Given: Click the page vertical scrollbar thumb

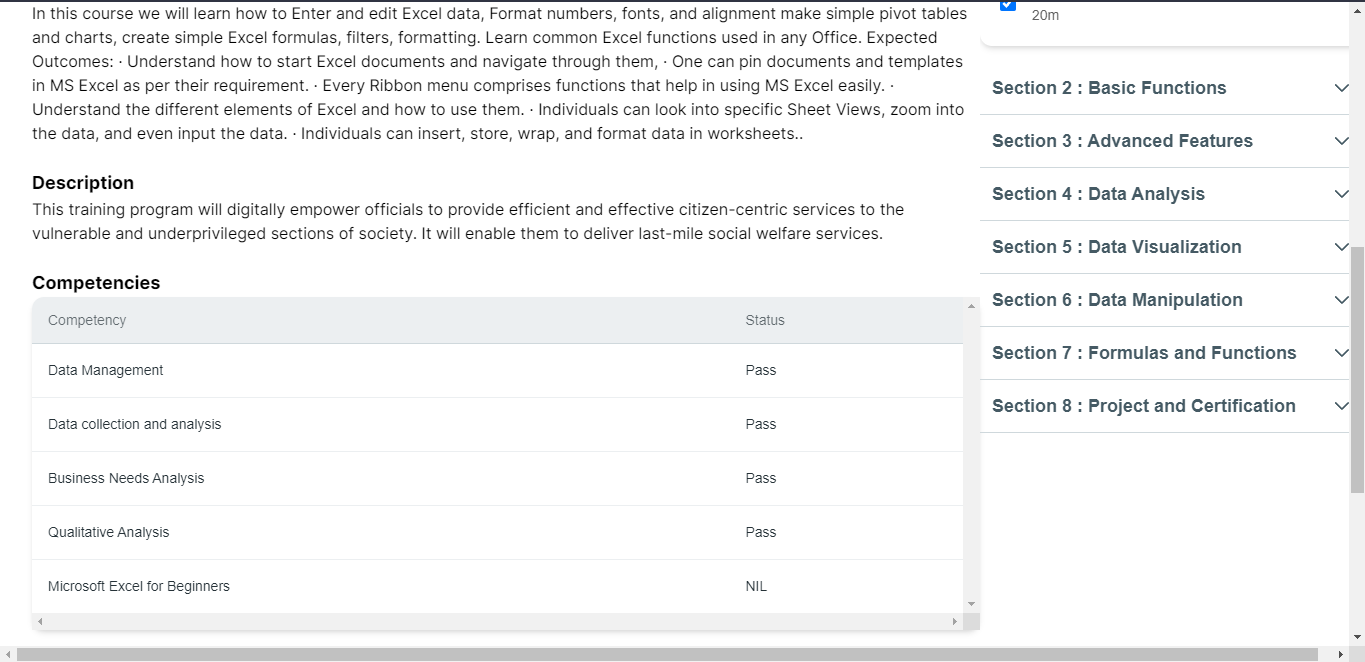Looking at the screenshot, I should [1357, 370].
